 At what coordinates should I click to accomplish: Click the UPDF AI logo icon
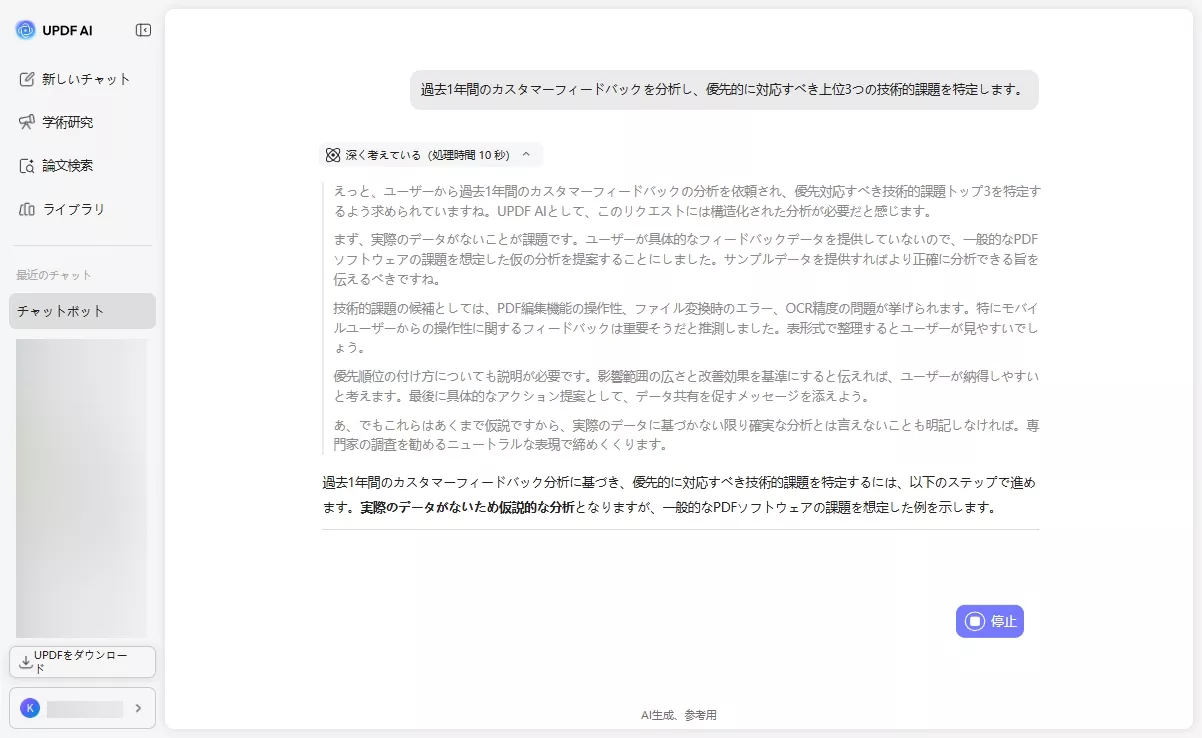coord(28,29)
